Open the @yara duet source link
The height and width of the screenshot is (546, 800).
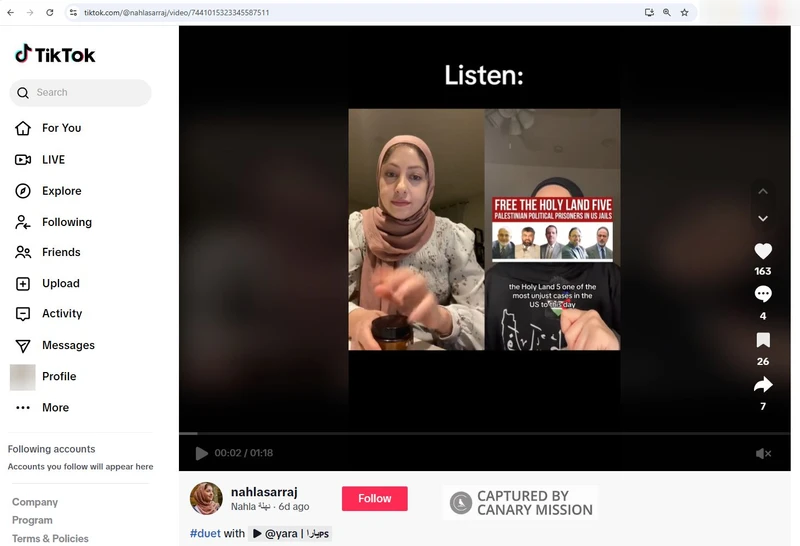click(290, 534)
